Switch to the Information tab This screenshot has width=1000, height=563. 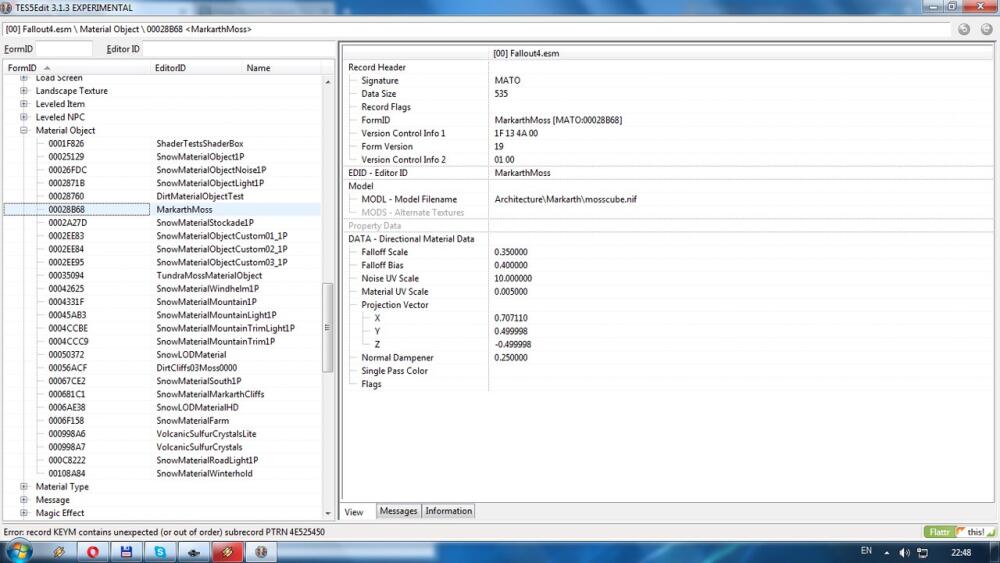click(x=448, y=511)
